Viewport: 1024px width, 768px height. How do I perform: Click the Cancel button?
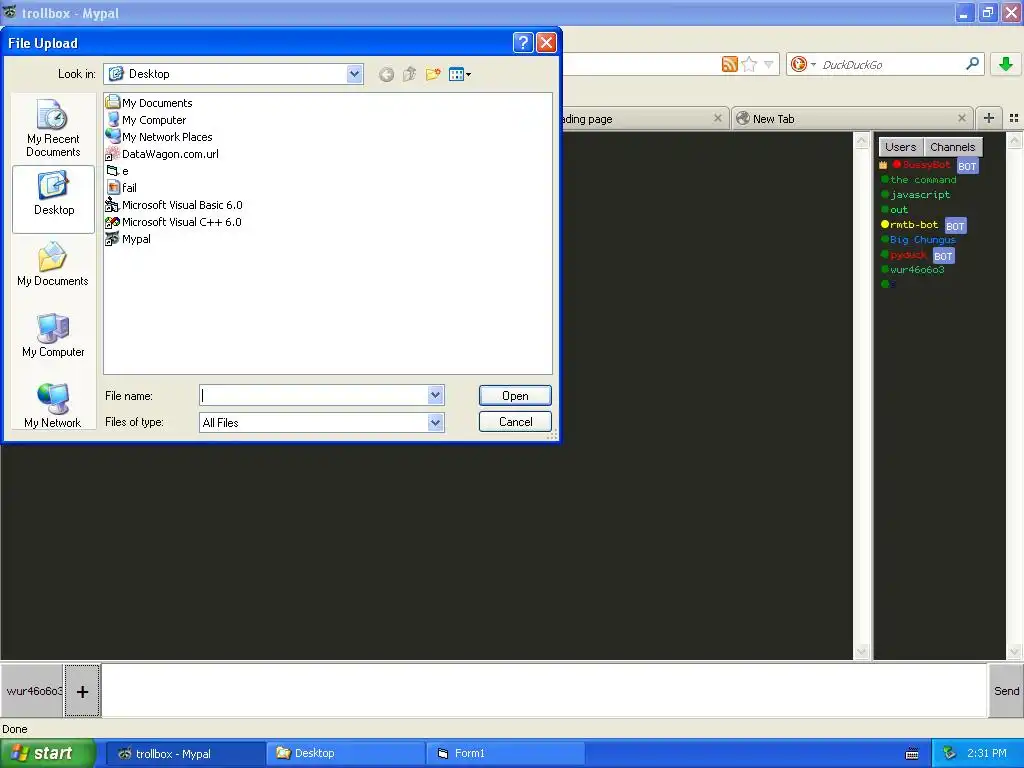click(515, 422)
